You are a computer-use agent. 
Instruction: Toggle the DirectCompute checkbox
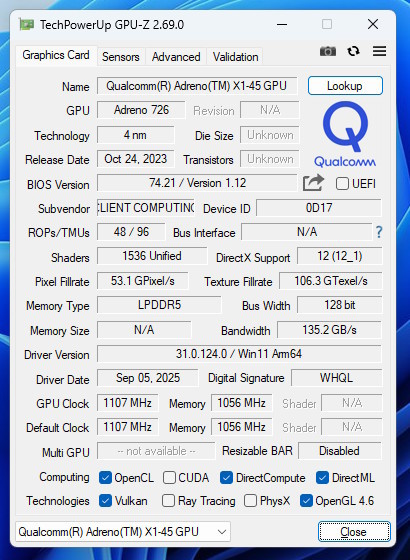226,478
